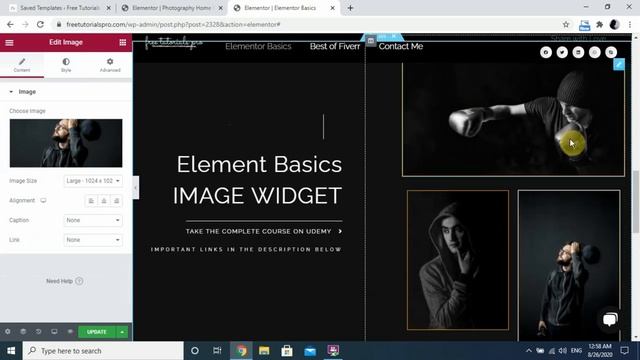Image resolution: width=640 pixels, height=360 pixels.
Task: Collapse the Elementor side panel
Action: [136, 188]
